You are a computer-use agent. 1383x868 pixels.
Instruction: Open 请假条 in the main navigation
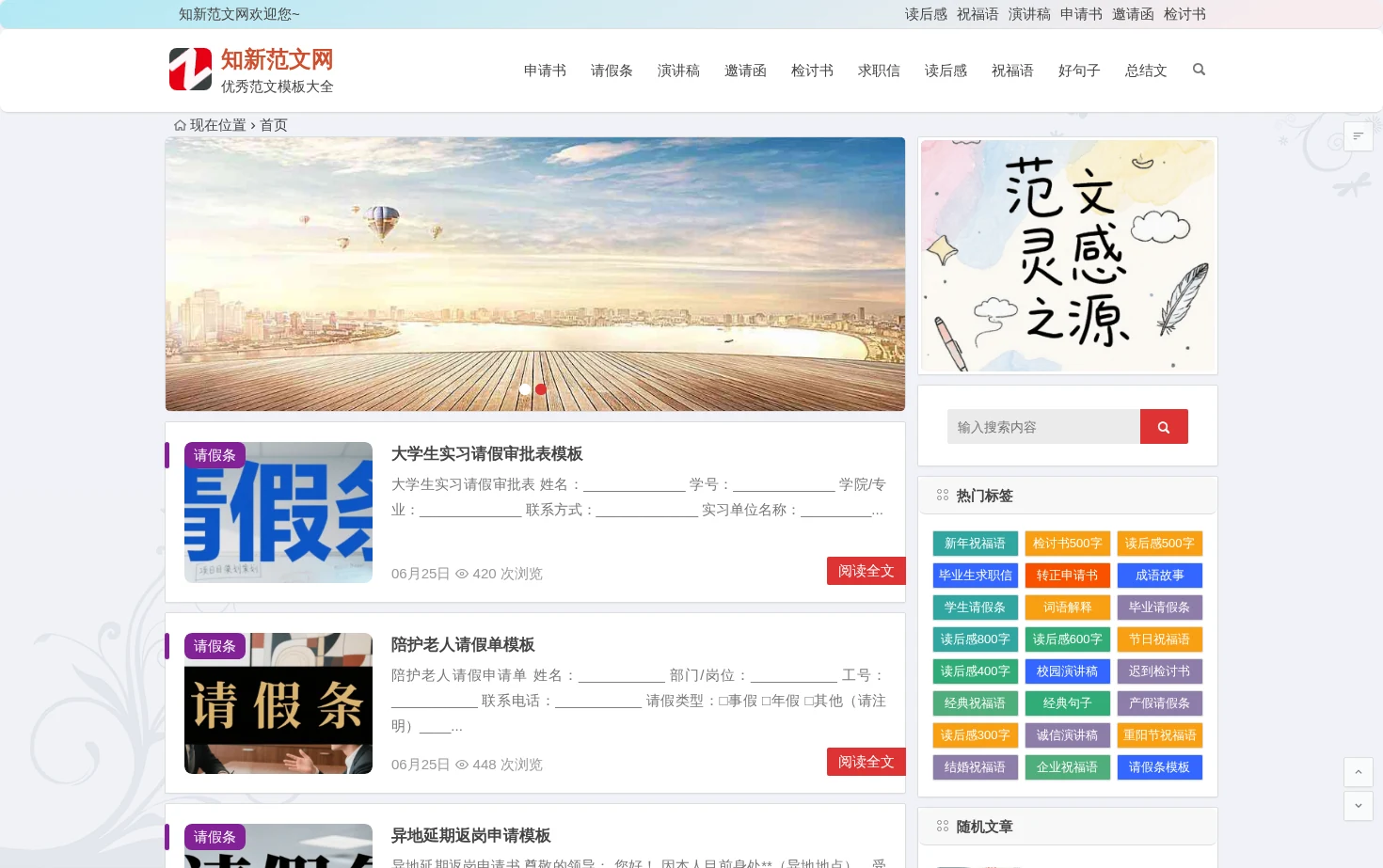point(612,71)
